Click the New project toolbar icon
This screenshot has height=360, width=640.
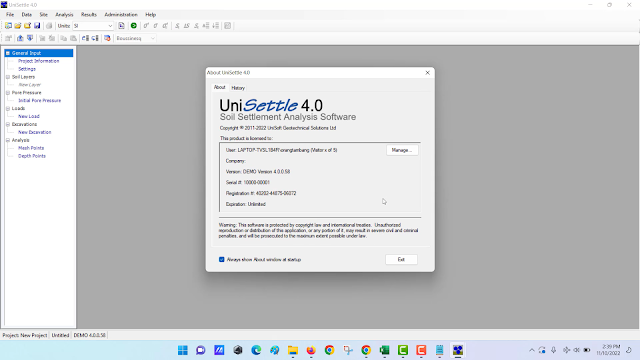[8, 26]
